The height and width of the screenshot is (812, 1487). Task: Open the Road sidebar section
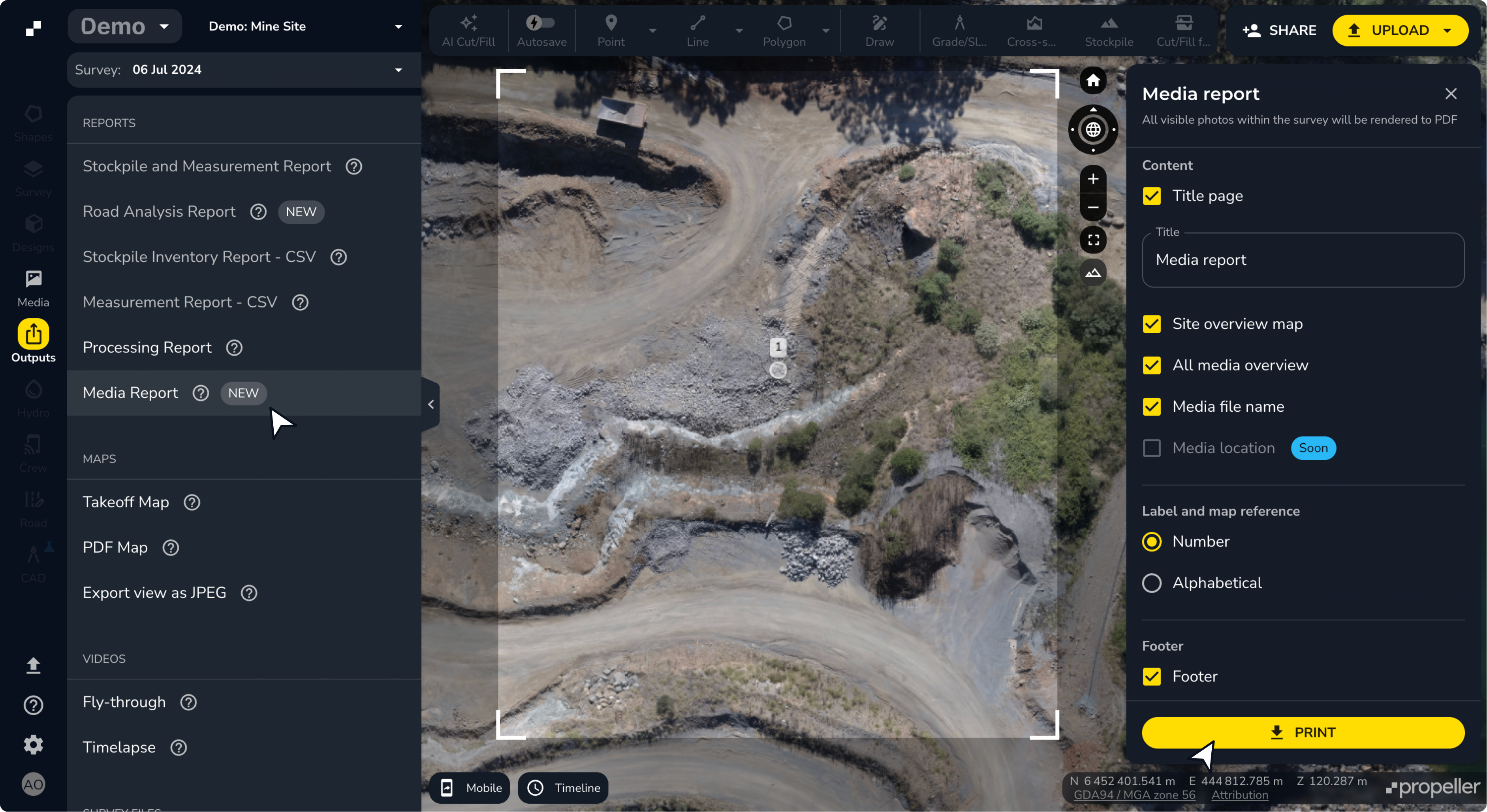[x=34, y=509]
